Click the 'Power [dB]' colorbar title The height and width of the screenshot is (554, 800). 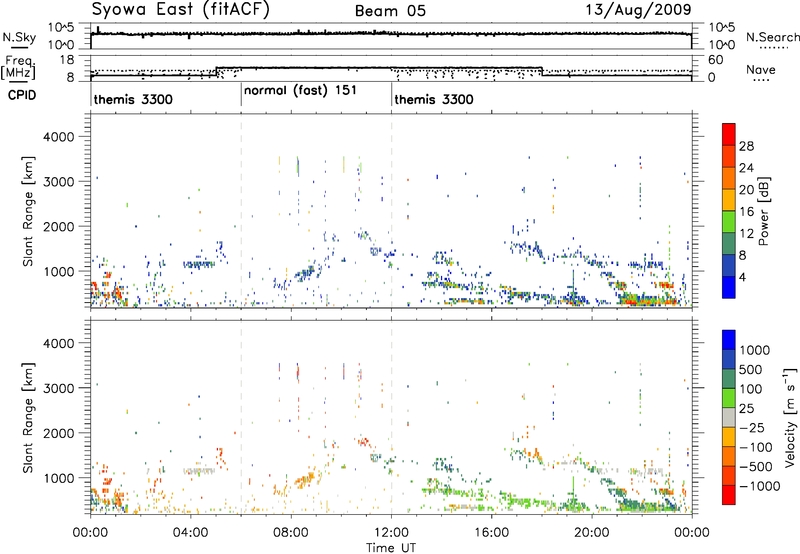[763, 211]
